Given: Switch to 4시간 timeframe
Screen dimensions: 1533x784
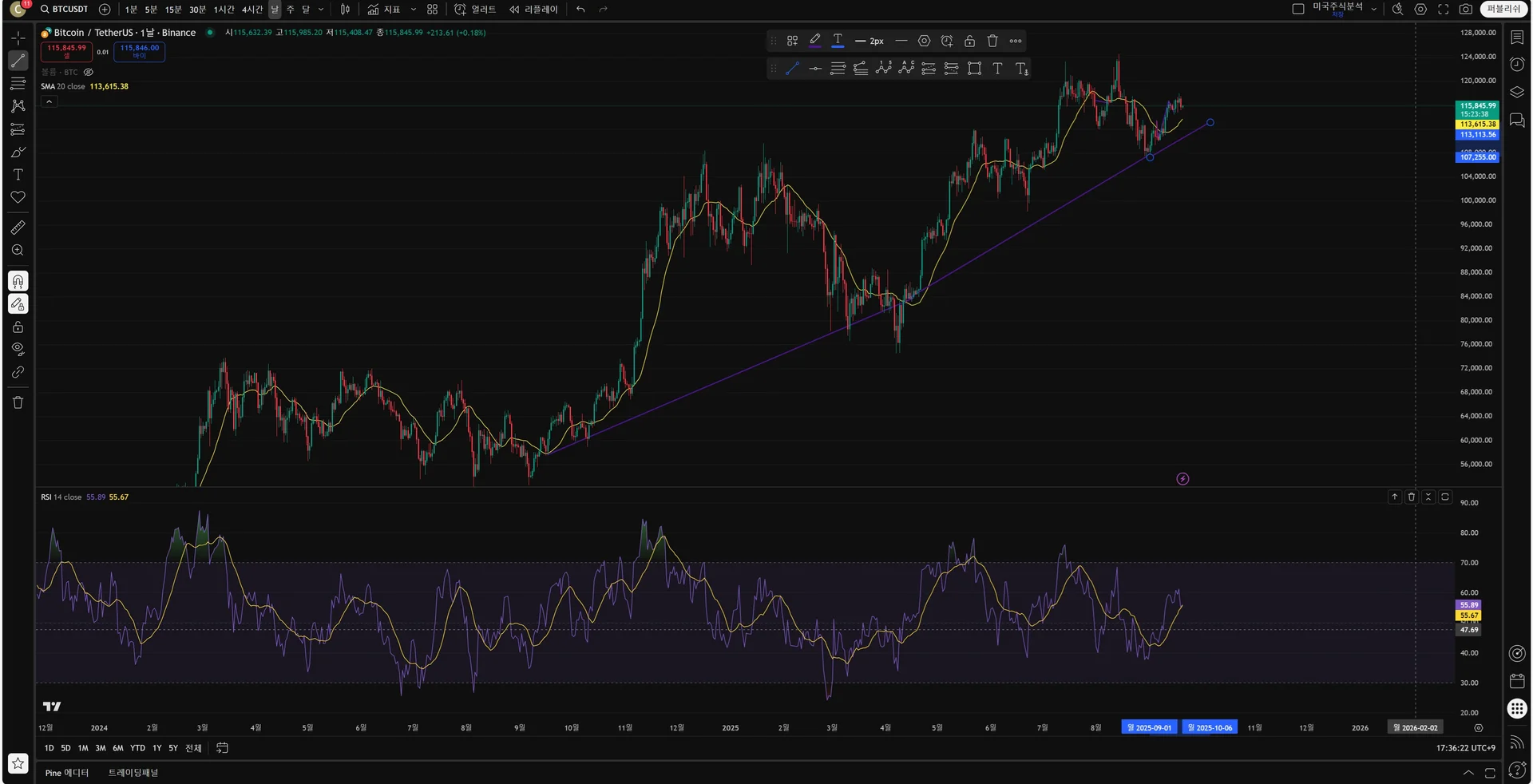Looking at the screenshot, I should [252, 10].
